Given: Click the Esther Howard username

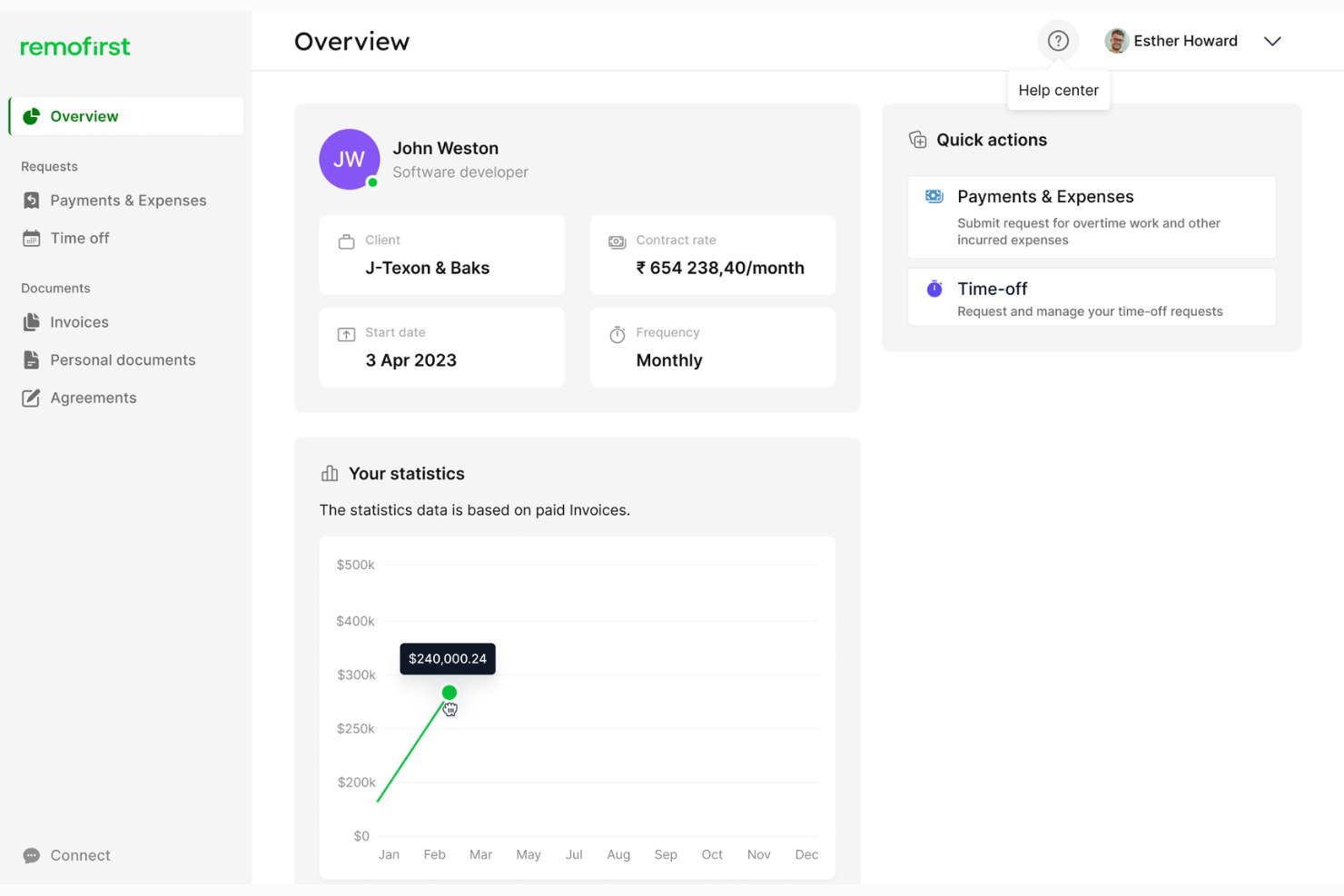Looking at the screenshot, I should (x=1185, y=41).
